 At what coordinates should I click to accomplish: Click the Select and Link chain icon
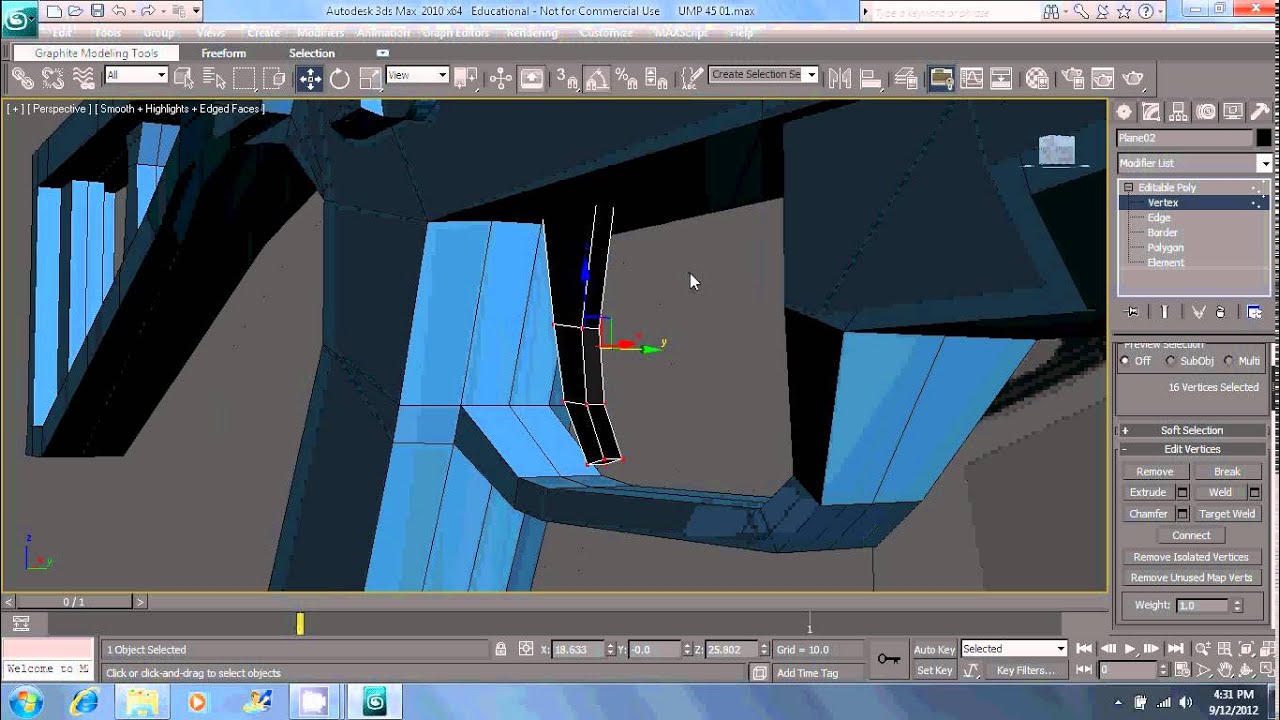point(22,78)
